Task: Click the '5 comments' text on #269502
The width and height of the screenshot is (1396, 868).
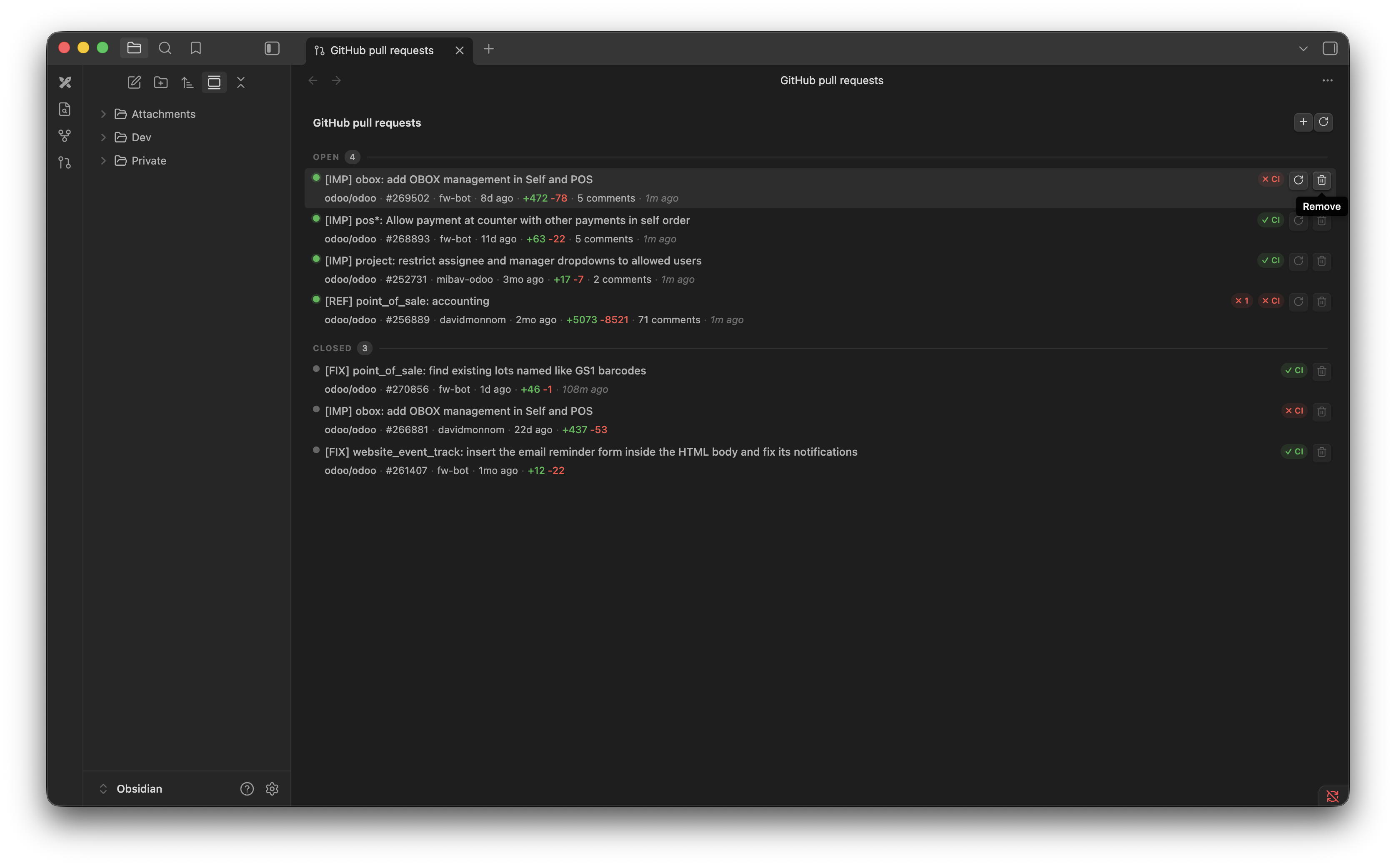Action: click(x=606, y=198)
